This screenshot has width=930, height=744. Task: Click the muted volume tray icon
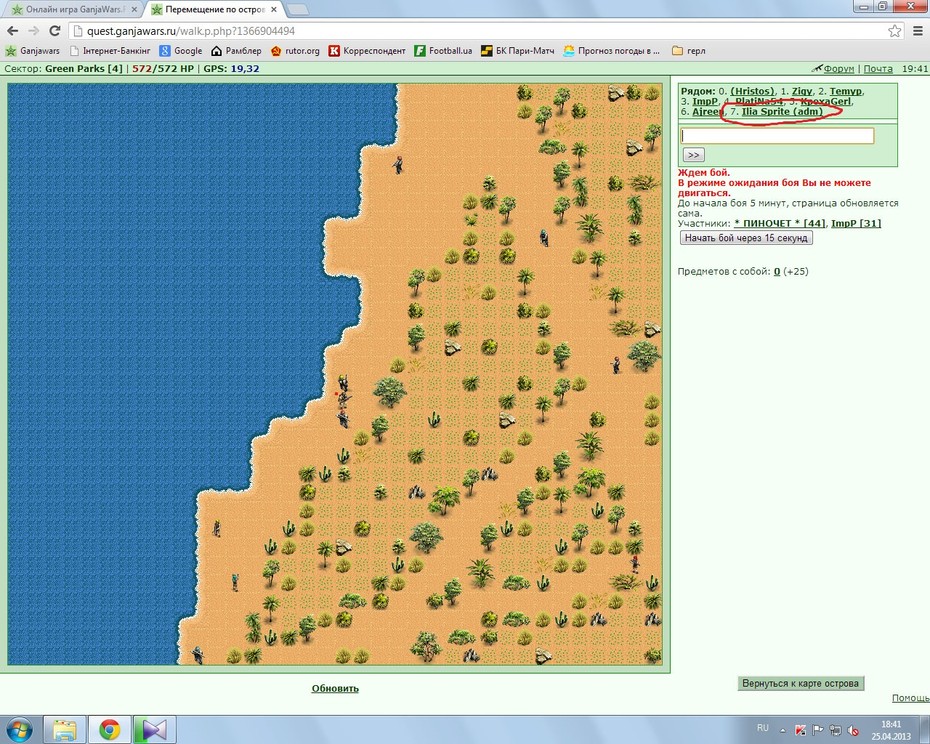(853, 730)
